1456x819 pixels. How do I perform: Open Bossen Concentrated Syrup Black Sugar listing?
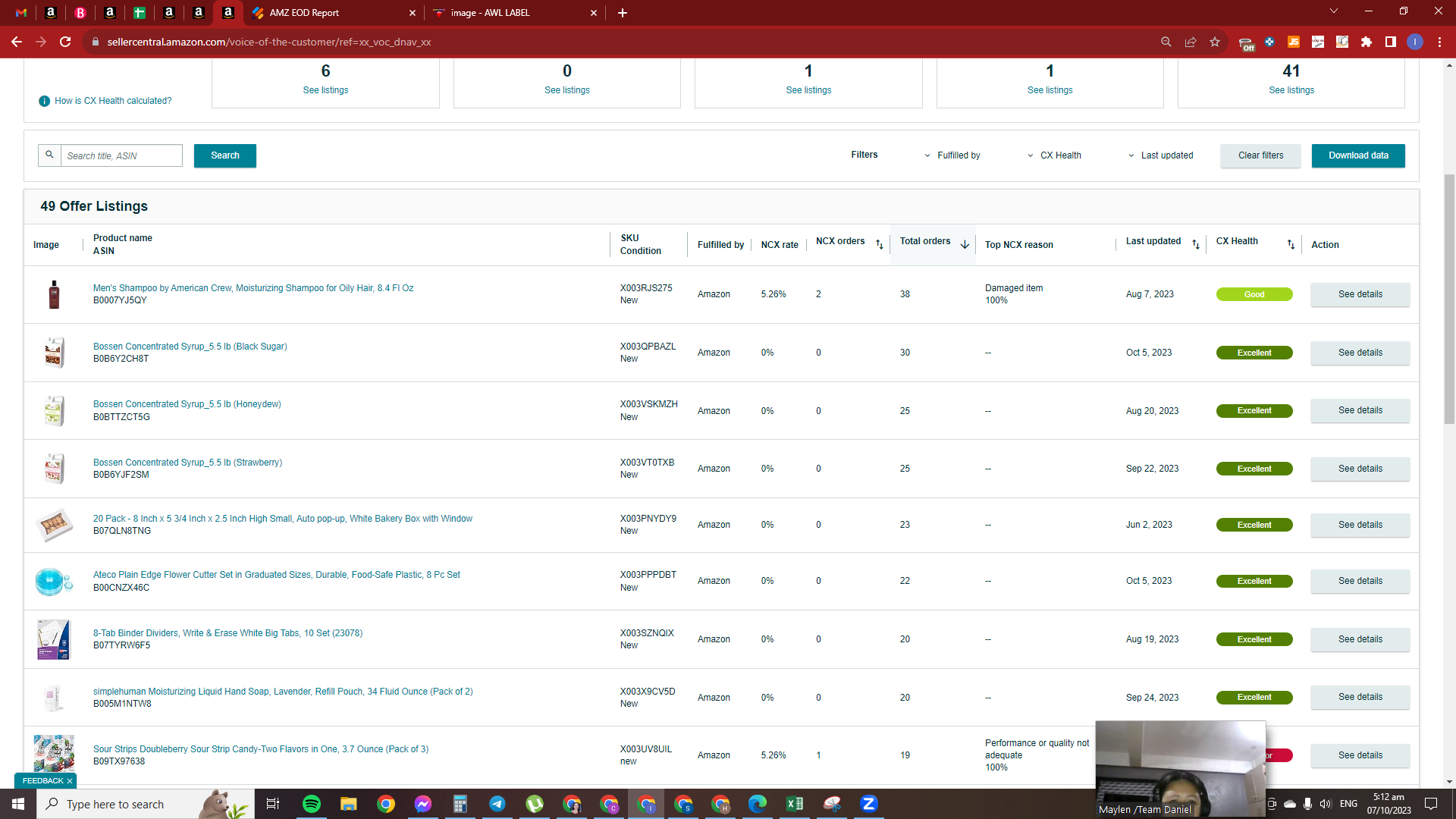[x=190, y=347]
